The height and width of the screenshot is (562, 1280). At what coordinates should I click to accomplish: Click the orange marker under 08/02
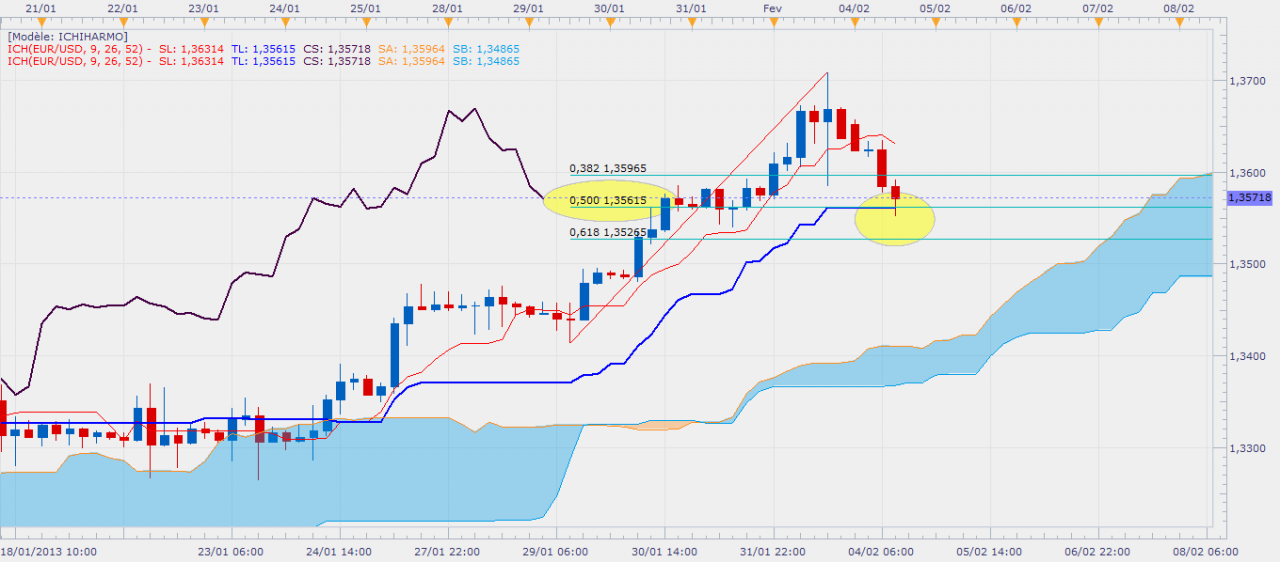[1180, 20]
